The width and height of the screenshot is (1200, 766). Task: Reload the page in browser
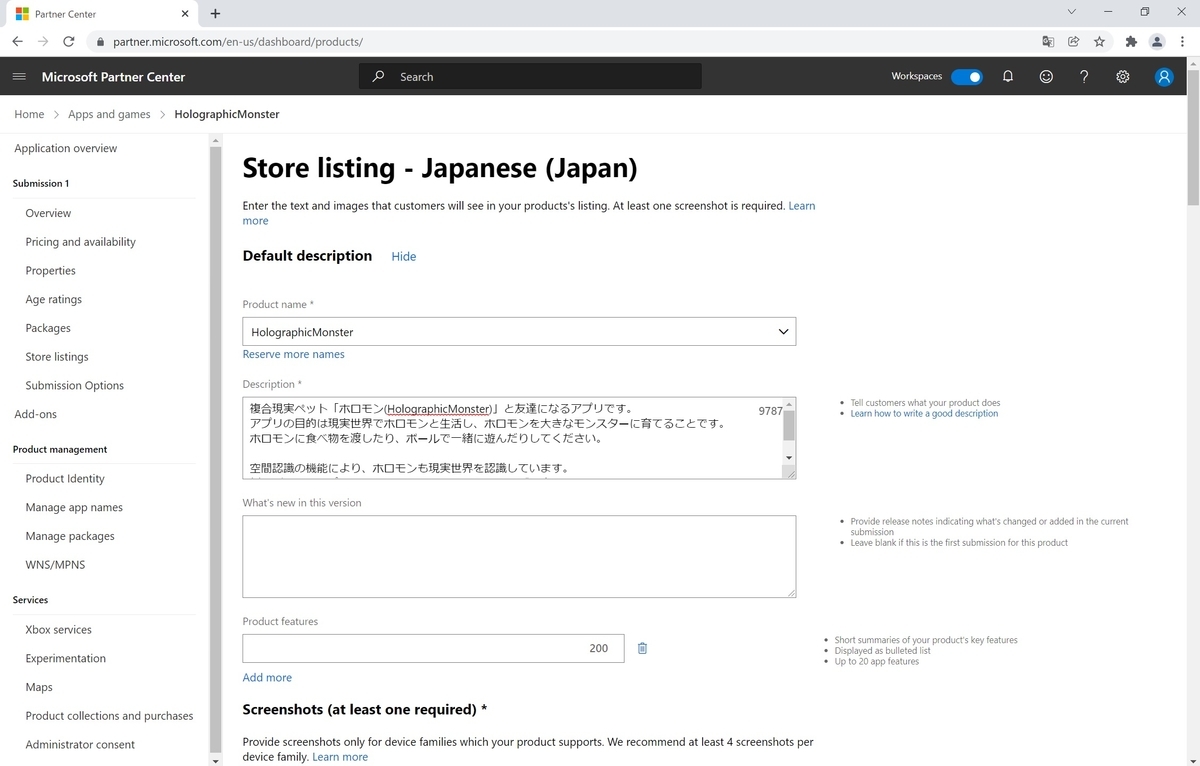coord(69,42)
